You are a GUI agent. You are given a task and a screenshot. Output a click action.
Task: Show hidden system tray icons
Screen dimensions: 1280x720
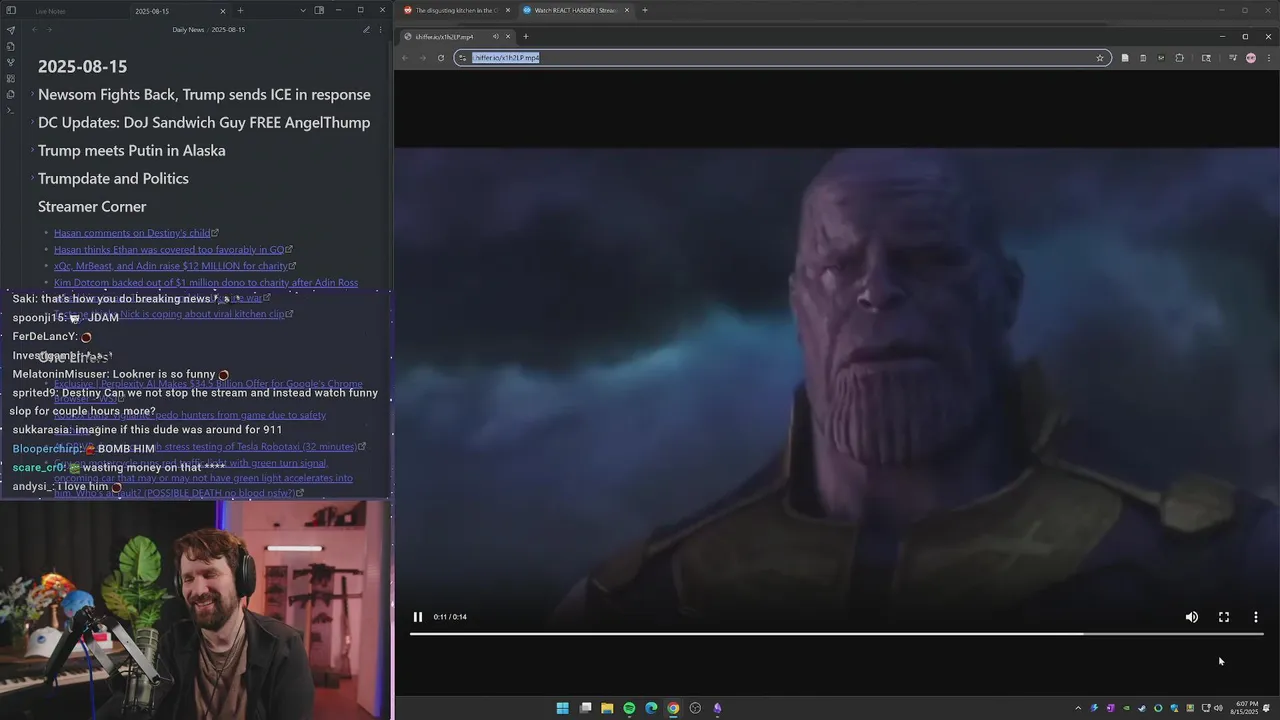(1078, 708)
